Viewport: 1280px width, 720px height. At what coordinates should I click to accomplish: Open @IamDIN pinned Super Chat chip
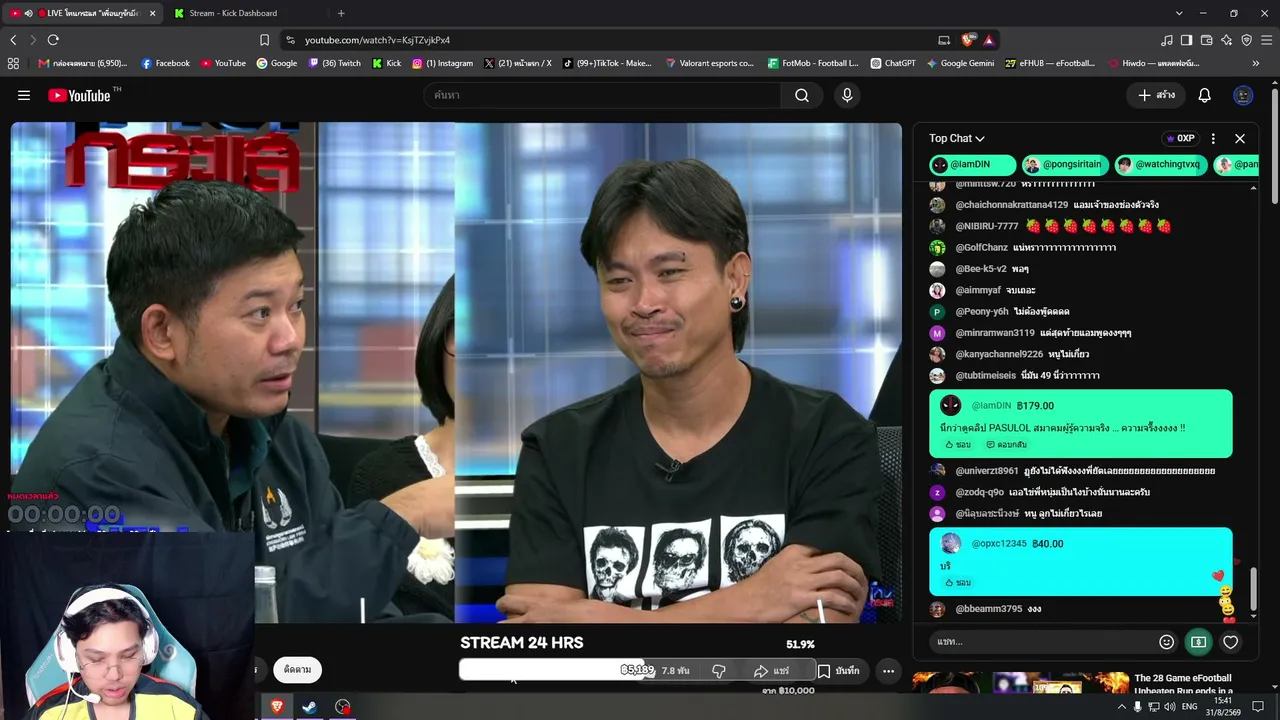[x=972, y=165]
